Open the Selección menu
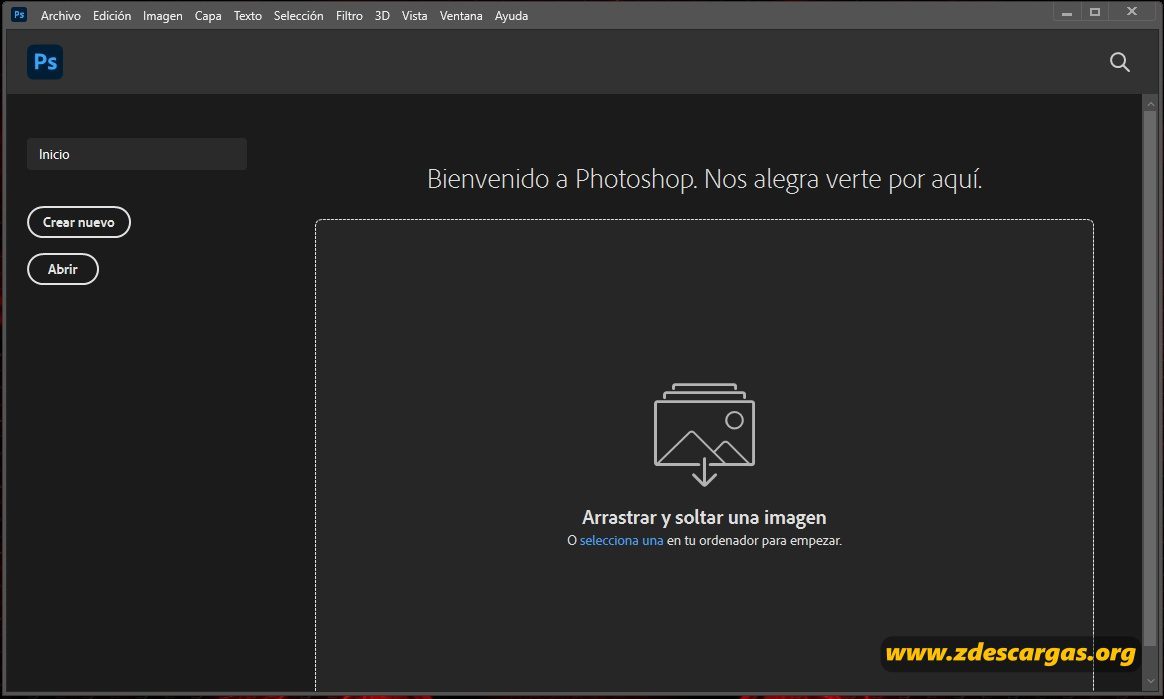 [298, 16]
